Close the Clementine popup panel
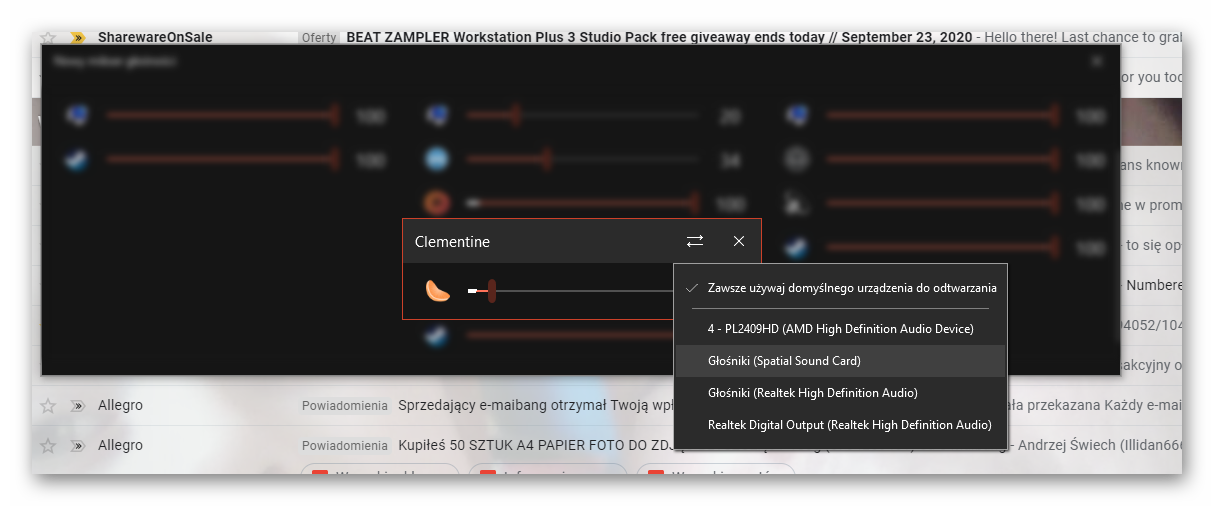 coord(739,241)
